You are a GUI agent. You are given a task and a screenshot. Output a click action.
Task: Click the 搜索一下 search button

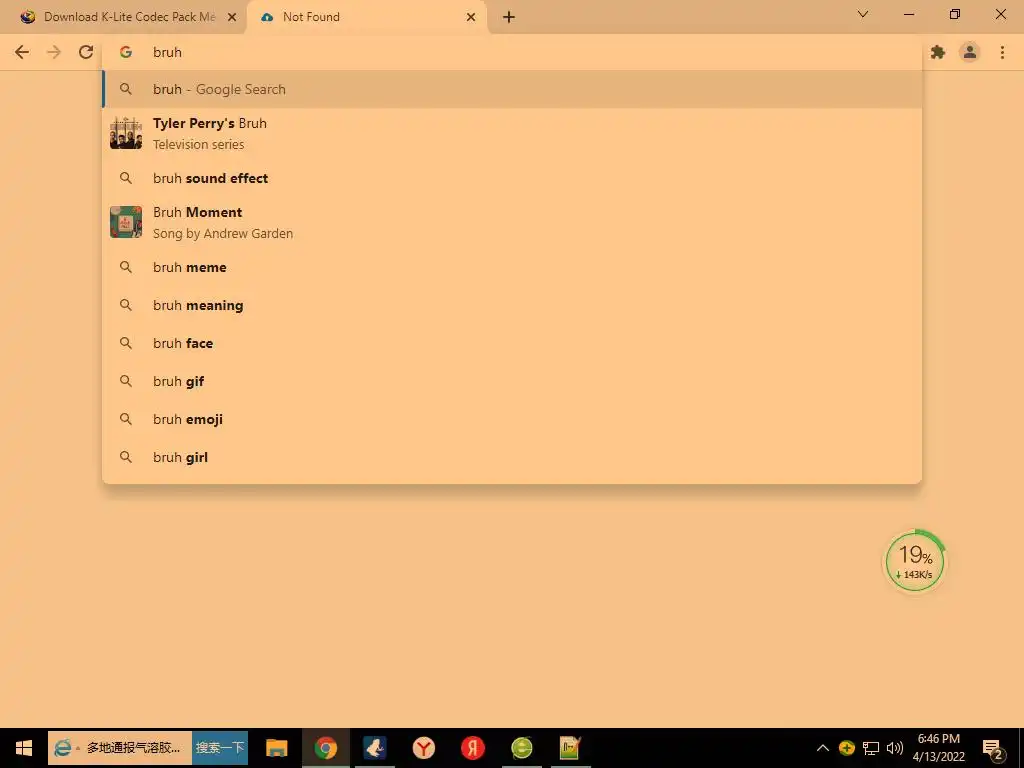pos(220,748)
